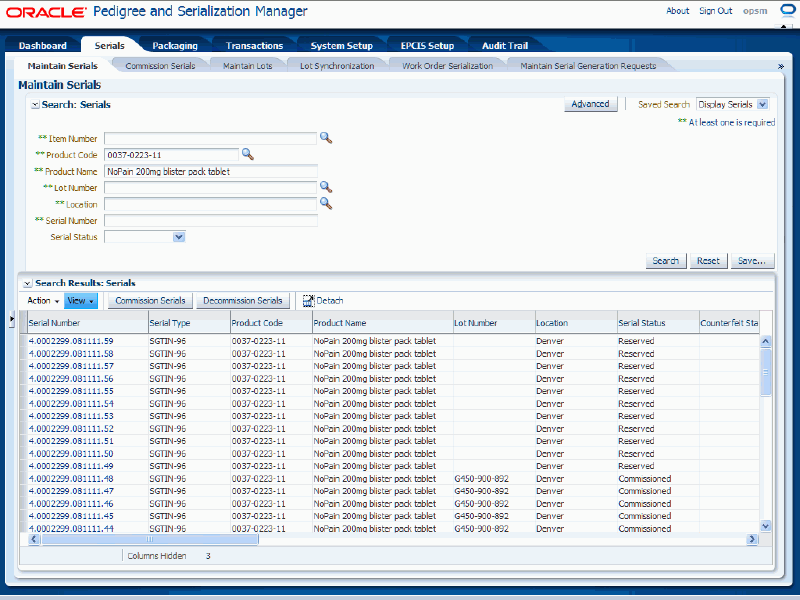Click the Sign Out link
This screenshot has height=600, width=800.
tap(715, 11)
